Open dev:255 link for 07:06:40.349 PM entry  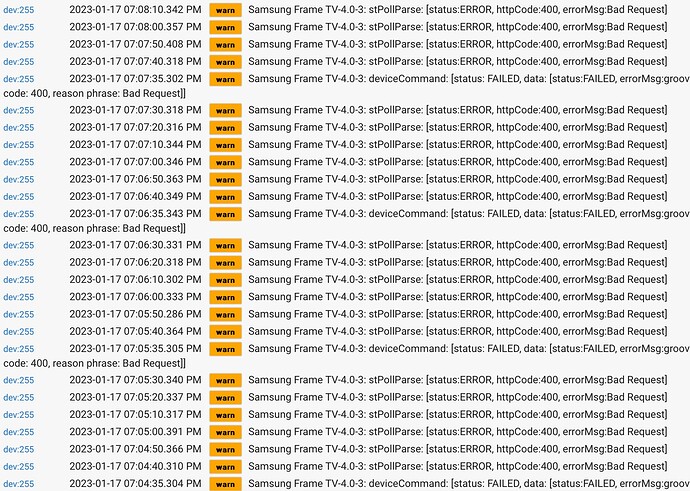pyautogui.click(x=18, y=197)
